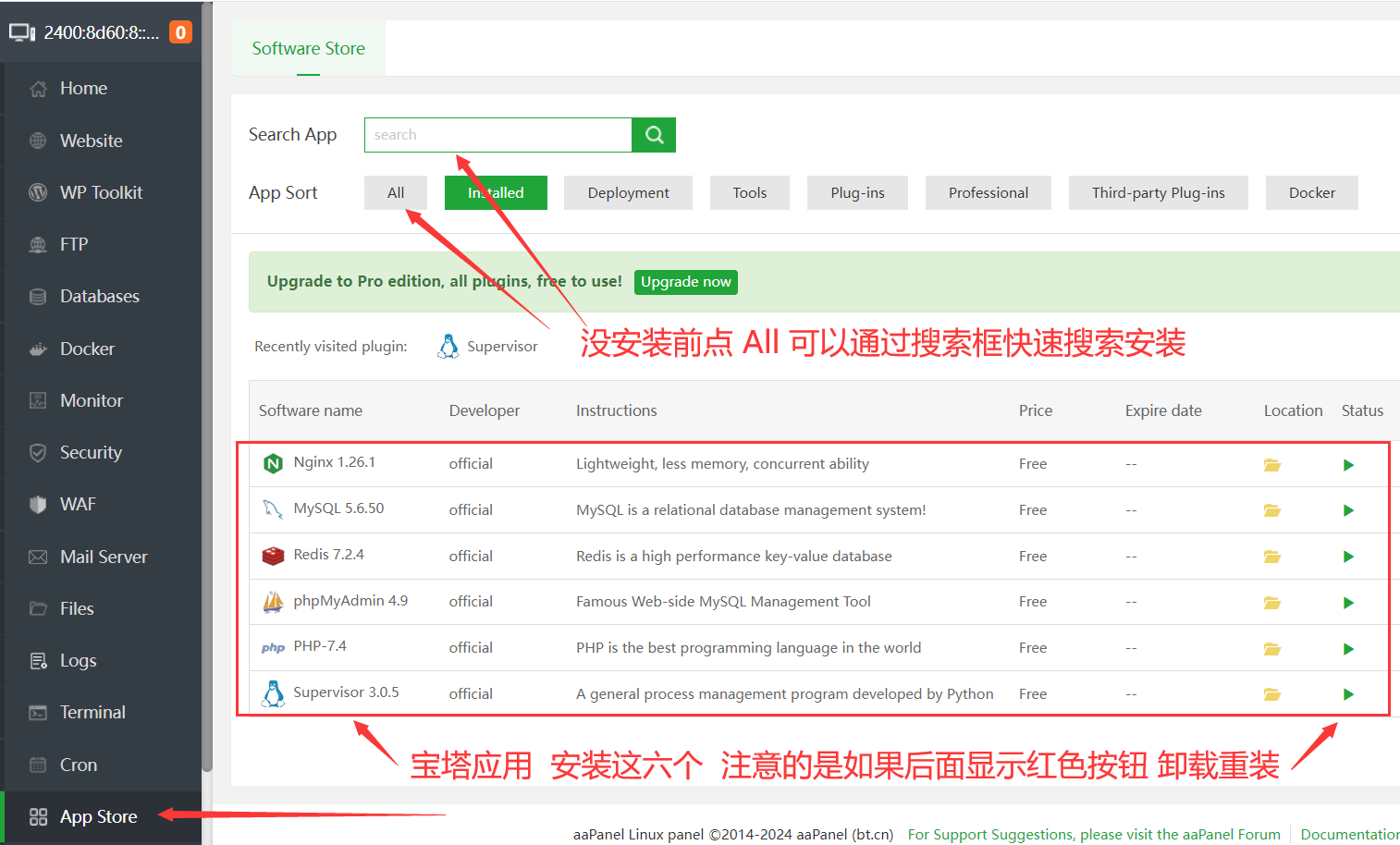Click the Cron calendar icon

[38, 765]
